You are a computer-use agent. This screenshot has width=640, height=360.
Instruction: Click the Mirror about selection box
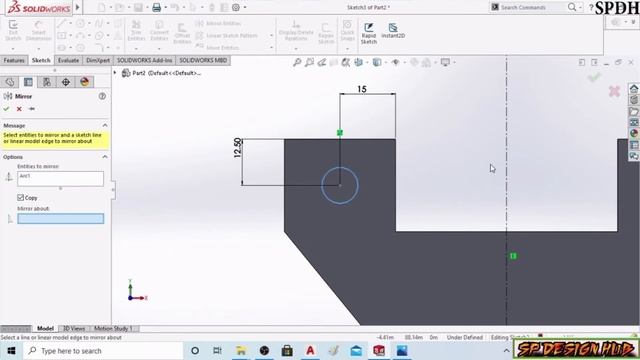click(x=60, y=219)
